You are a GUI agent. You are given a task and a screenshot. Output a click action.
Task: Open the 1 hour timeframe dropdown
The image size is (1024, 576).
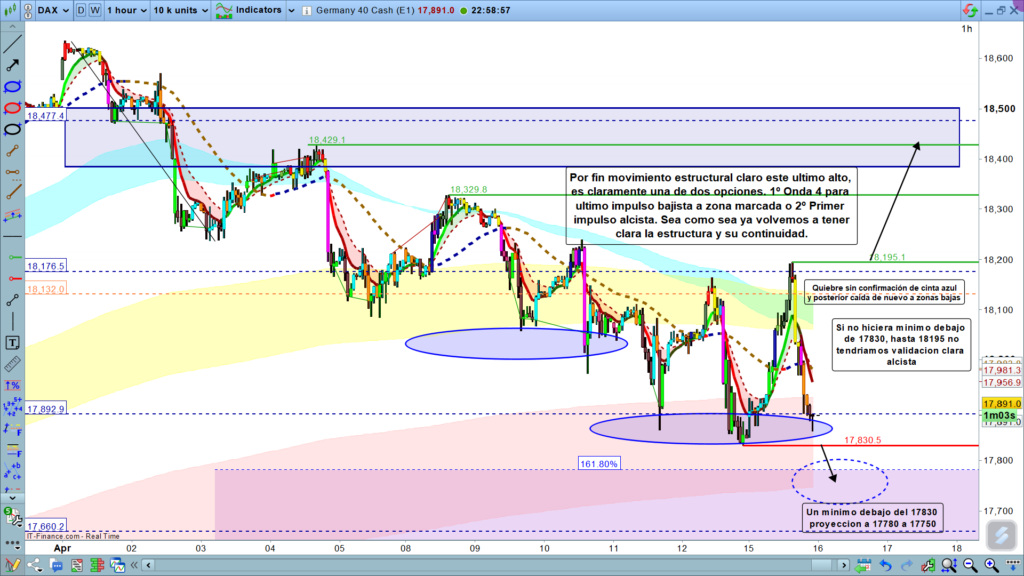click(x=125, y=10)
